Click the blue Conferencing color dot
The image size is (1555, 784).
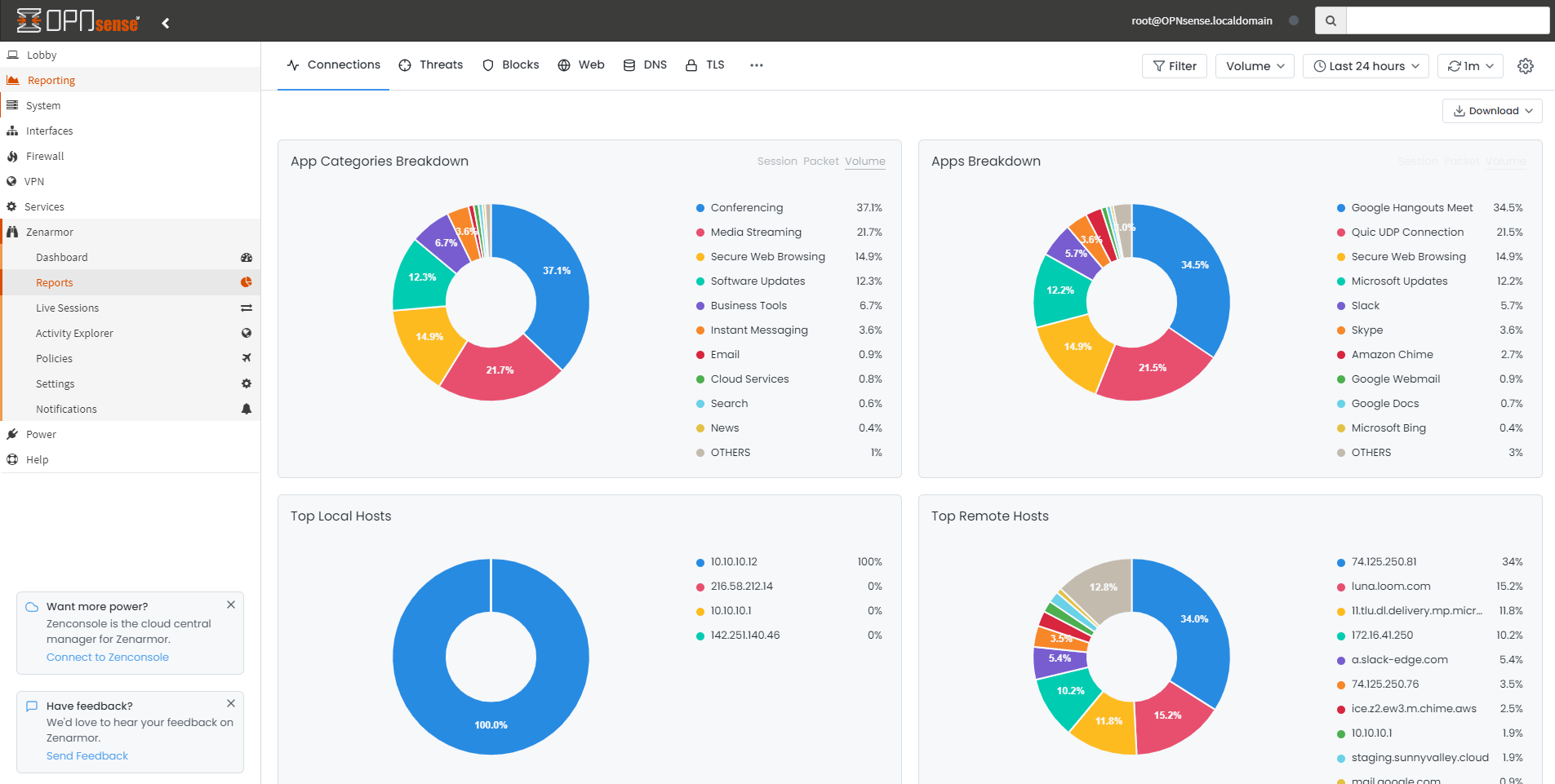click(700, 208)
